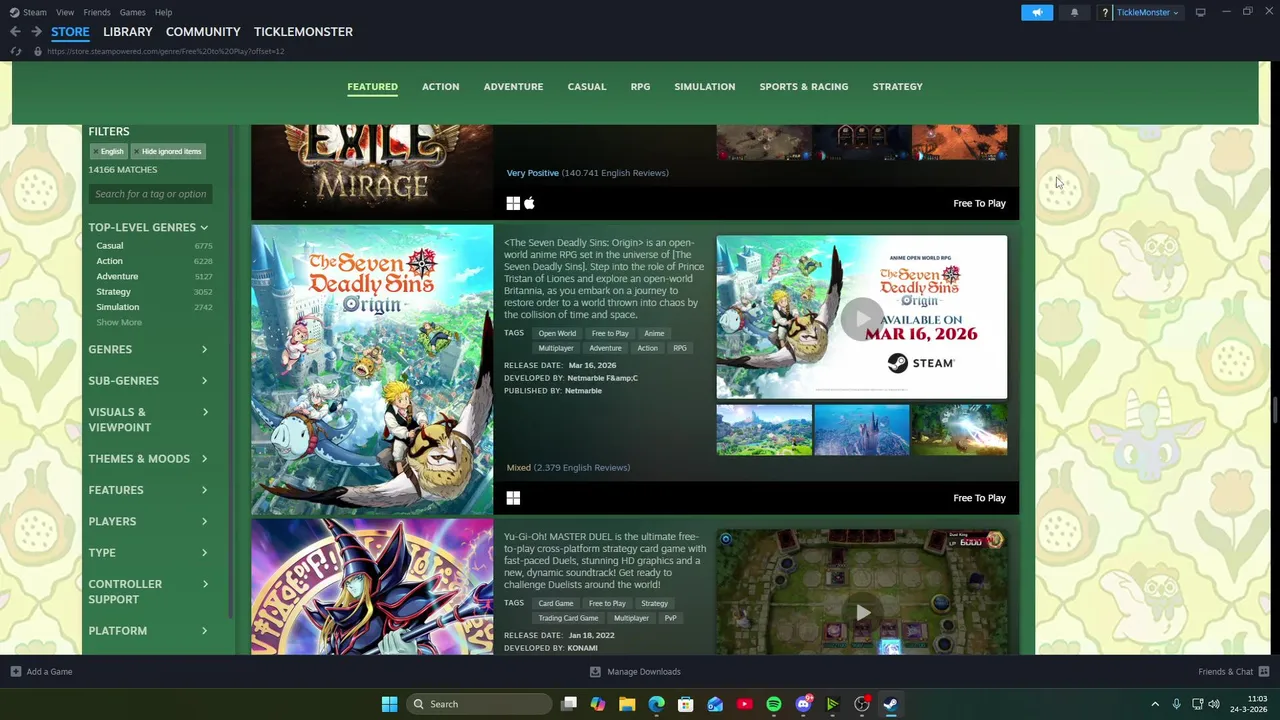This screenshot has width=1280, height=720.
Task: Expand the Features filter section
Action: [x=148, y=490]
